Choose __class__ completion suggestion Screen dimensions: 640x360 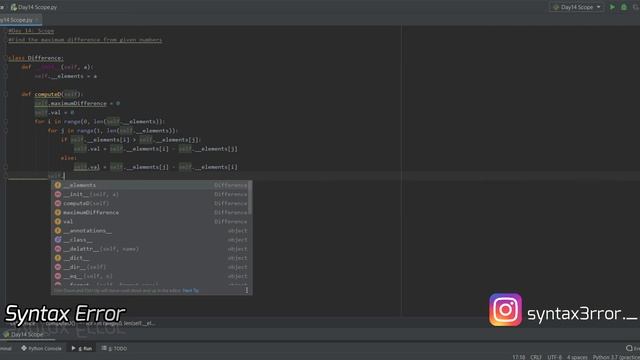point(151,240)
